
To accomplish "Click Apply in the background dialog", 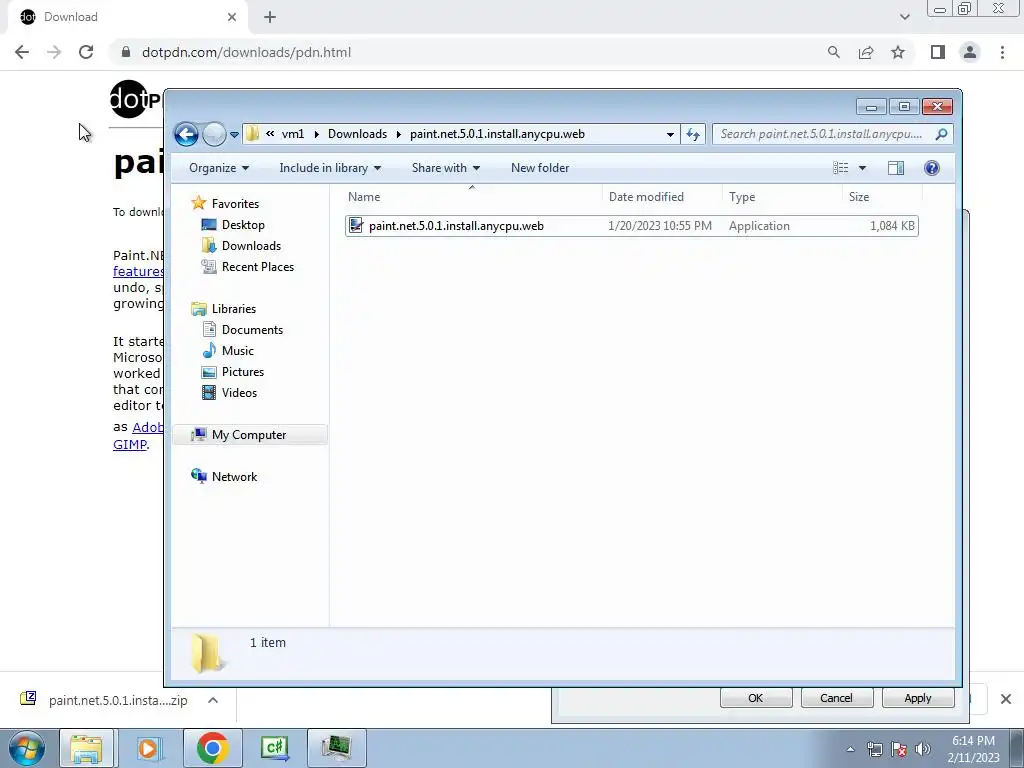I will (x=918, y=698).
